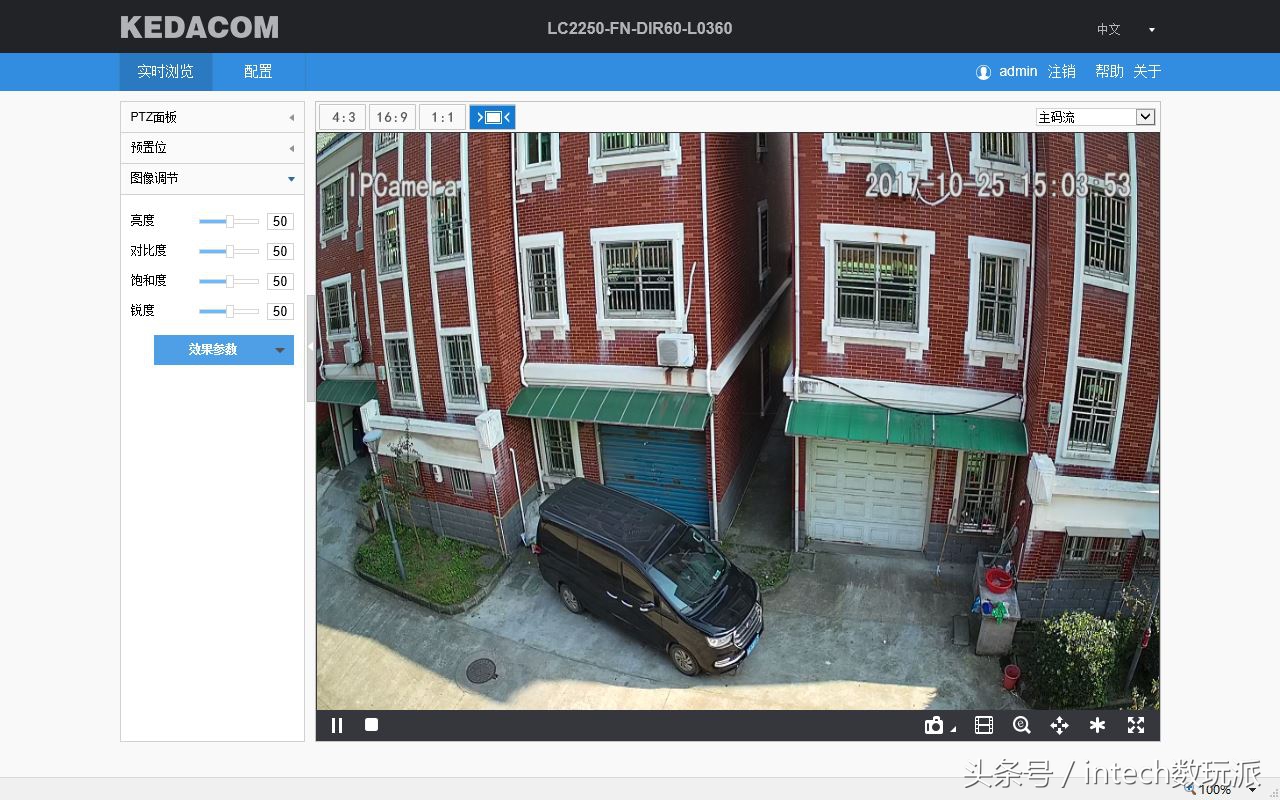The image size is (1280, 800).
Task: Take a snapshot with the camera icon
Action: point(934,726)
